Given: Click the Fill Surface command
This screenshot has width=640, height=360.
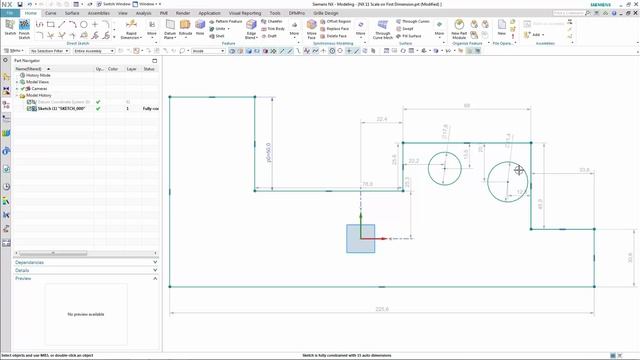Looking at the screenshot, I should (409, 36).
